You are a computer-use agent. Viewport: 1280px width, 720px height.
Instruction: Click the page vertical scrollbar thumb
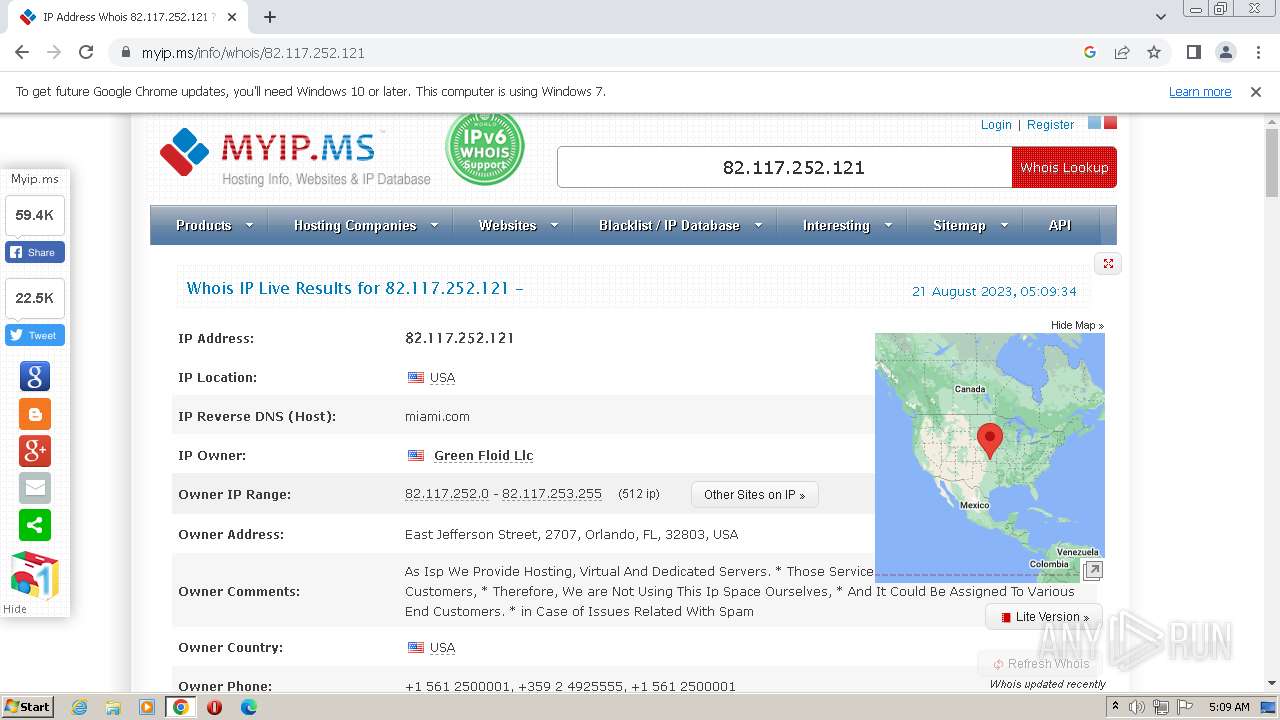tap(1272, 163)
